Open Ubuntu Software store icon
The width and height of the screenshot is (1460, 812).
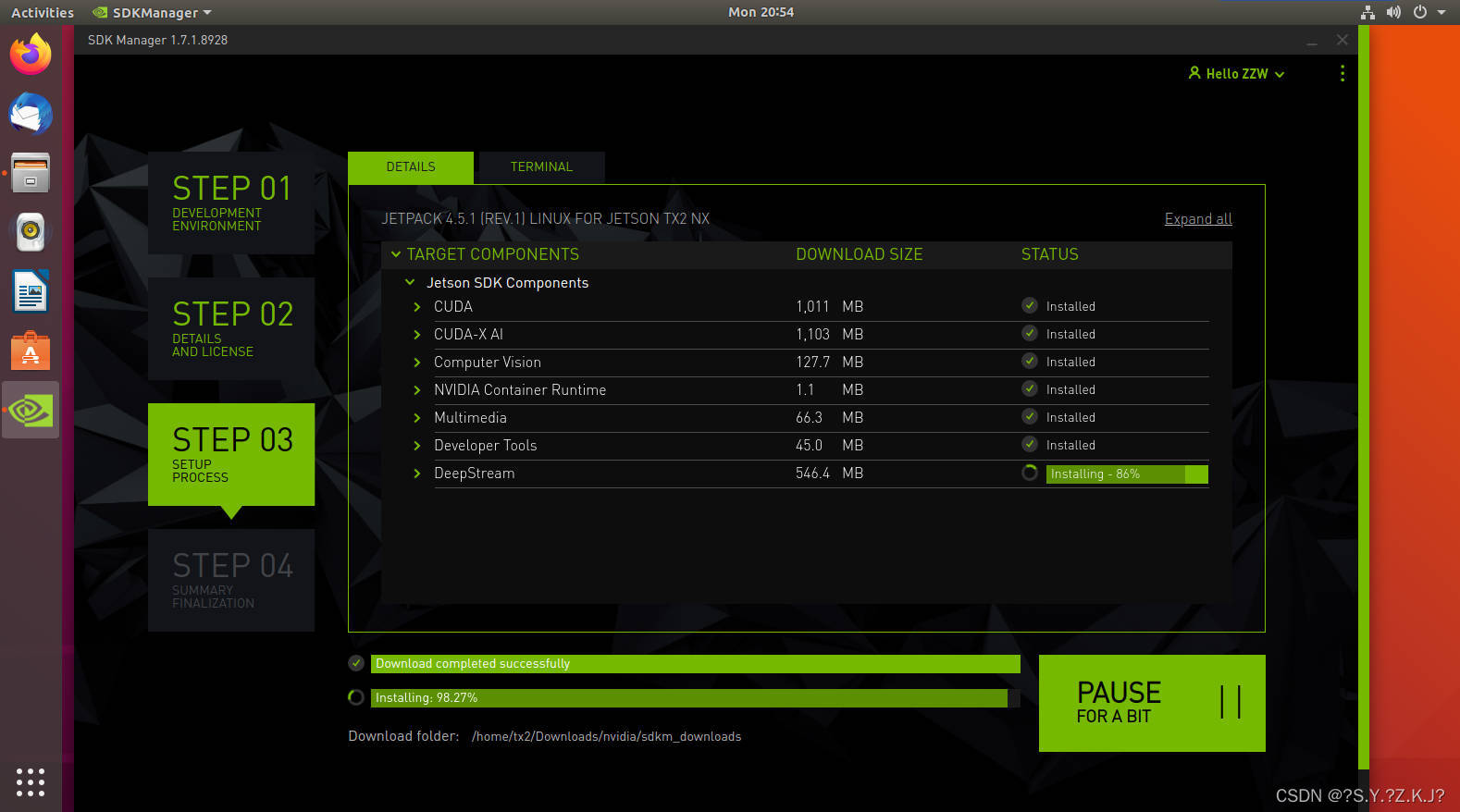(31, 351)
